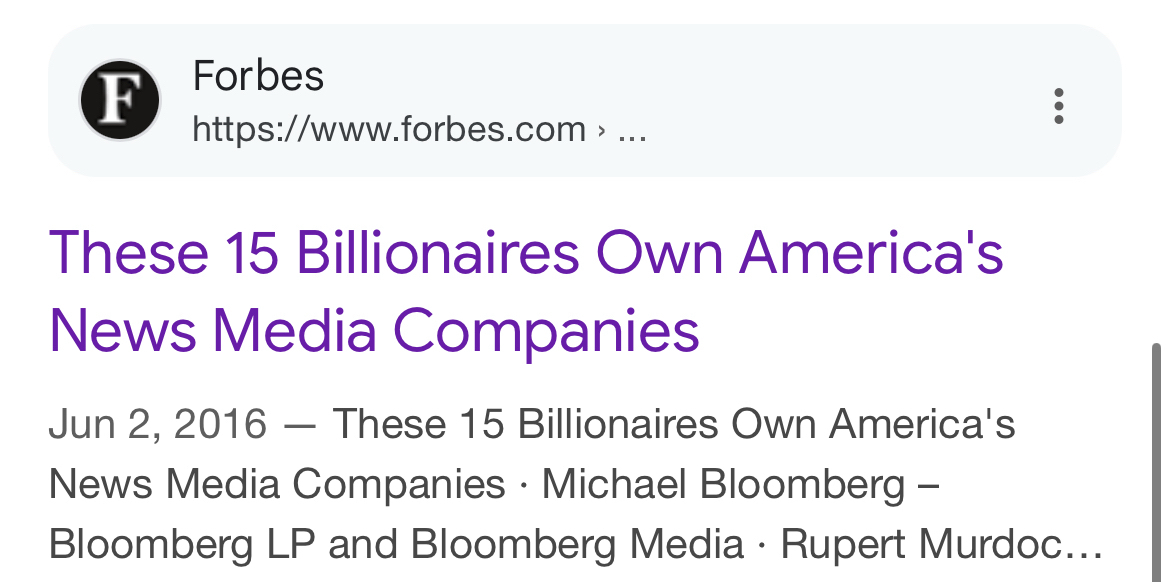
Task: Click 'Michael Bloomberg' in the snippet text
Action: pos(723,484)
